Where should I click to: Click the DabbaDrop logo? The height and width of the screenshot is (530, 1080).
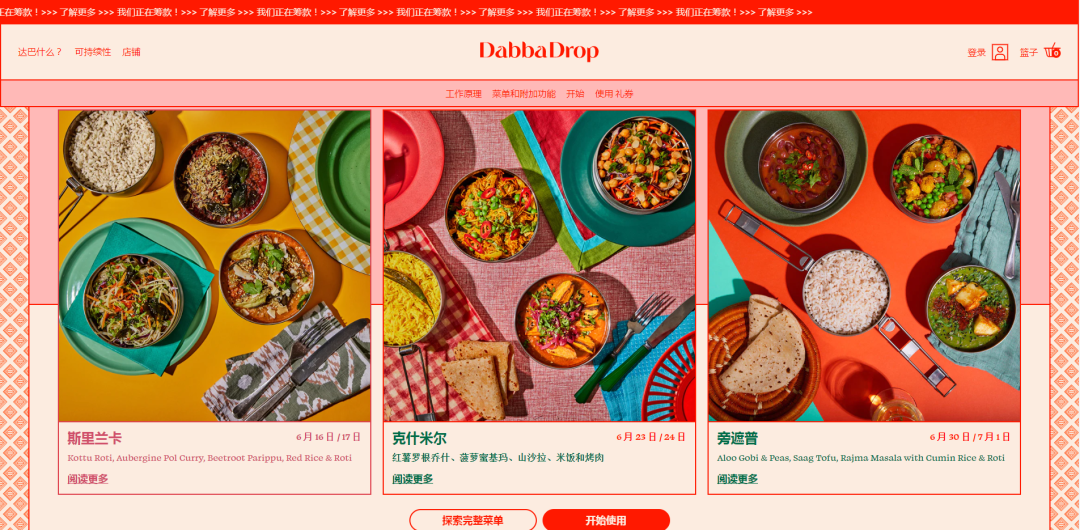pyautogui.click(x=539, y=51)
